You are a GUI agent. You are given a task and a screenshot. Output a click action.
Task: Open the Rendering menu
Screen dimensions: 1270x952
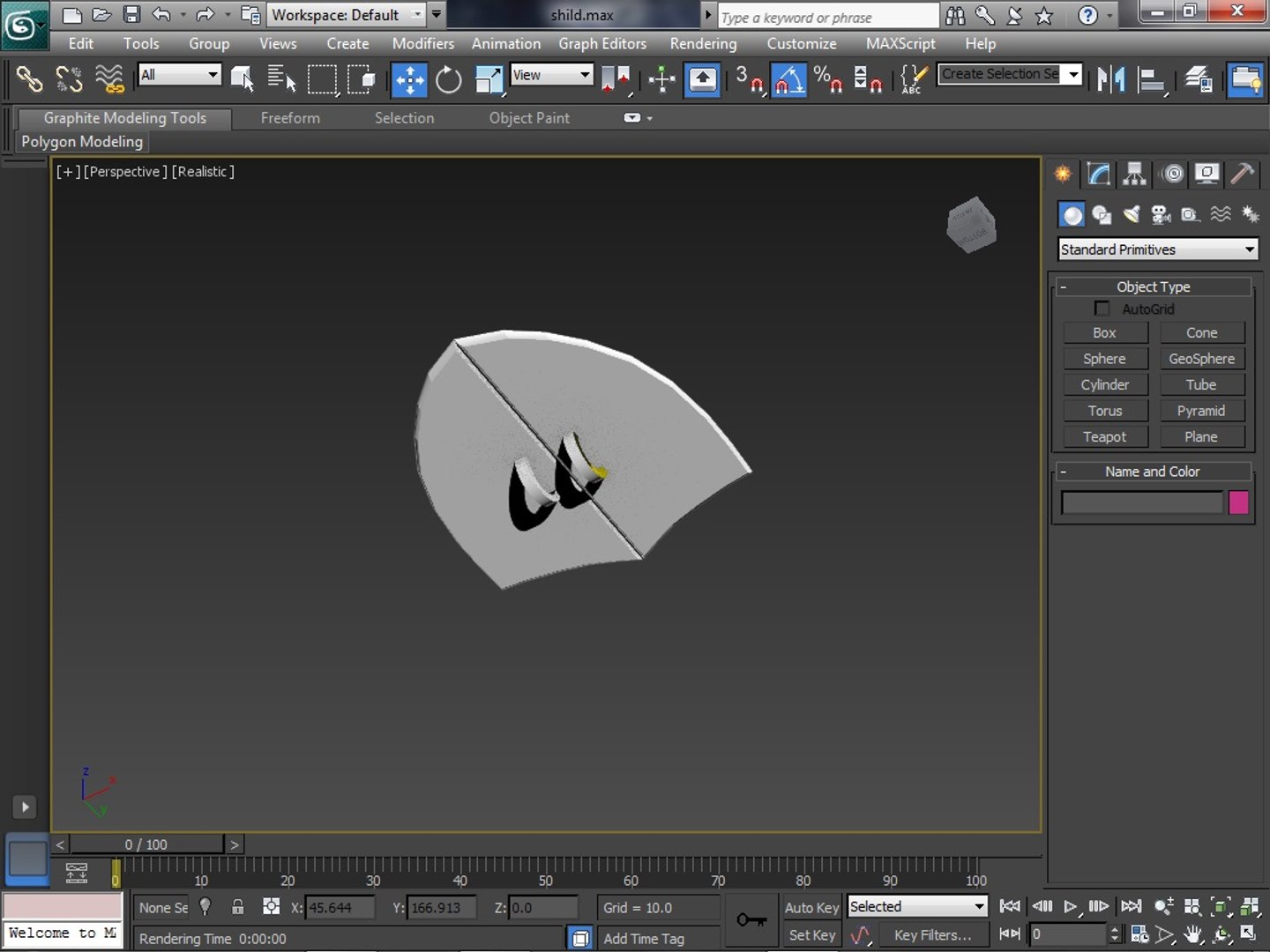pos(703,43)
